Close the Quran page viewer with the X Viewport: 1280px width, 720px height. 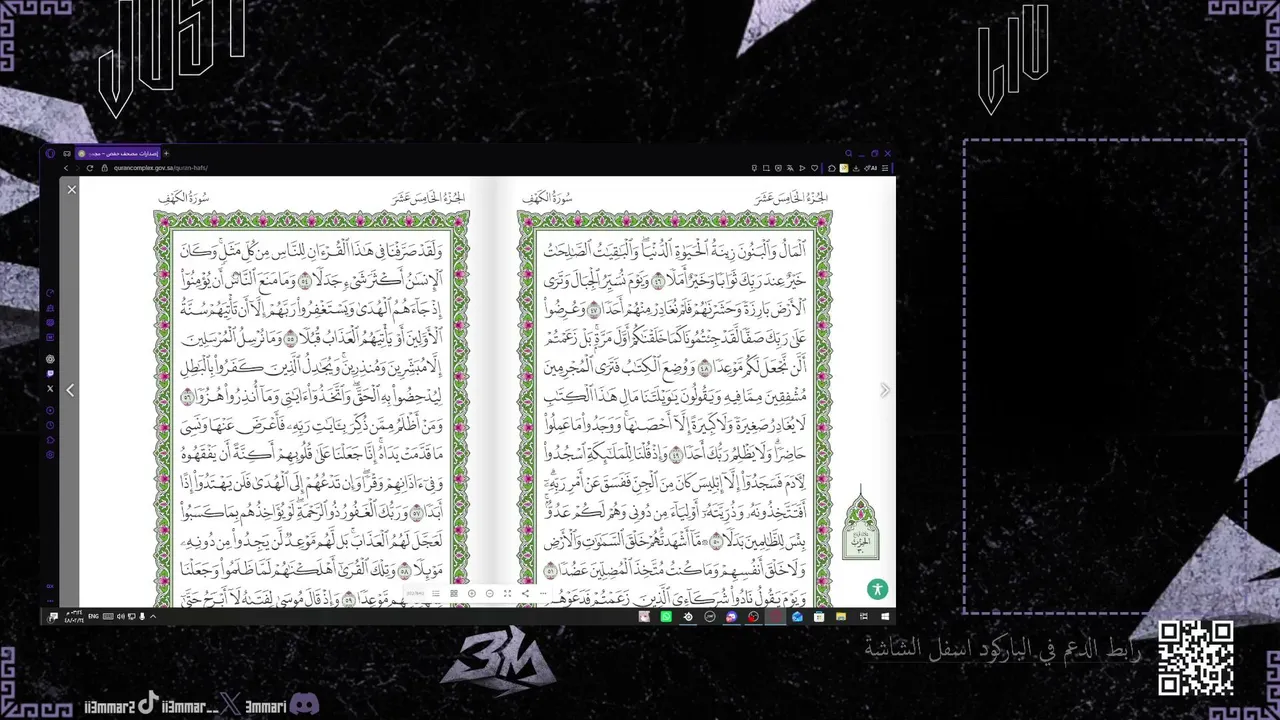[71, 189]
